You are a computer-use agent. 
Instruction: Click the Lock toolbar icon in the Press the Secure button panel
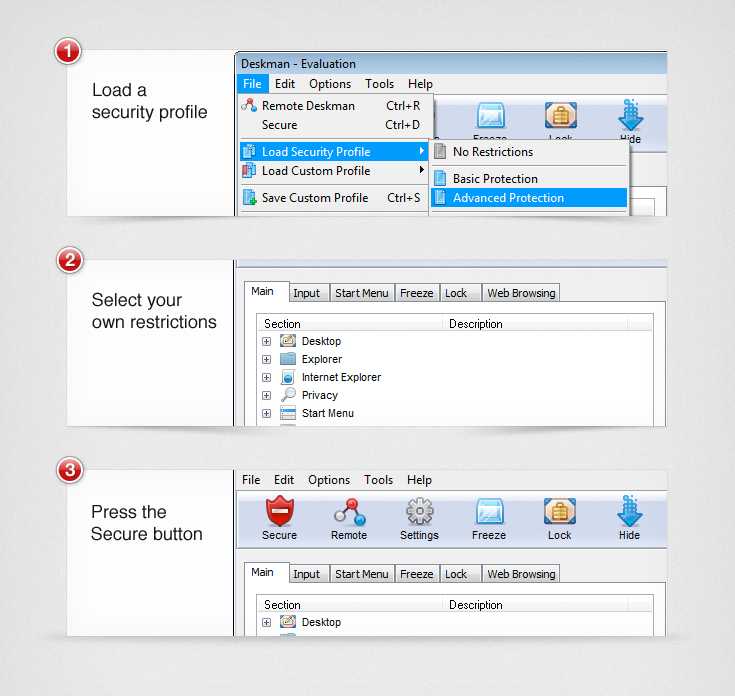pos(560,511)
